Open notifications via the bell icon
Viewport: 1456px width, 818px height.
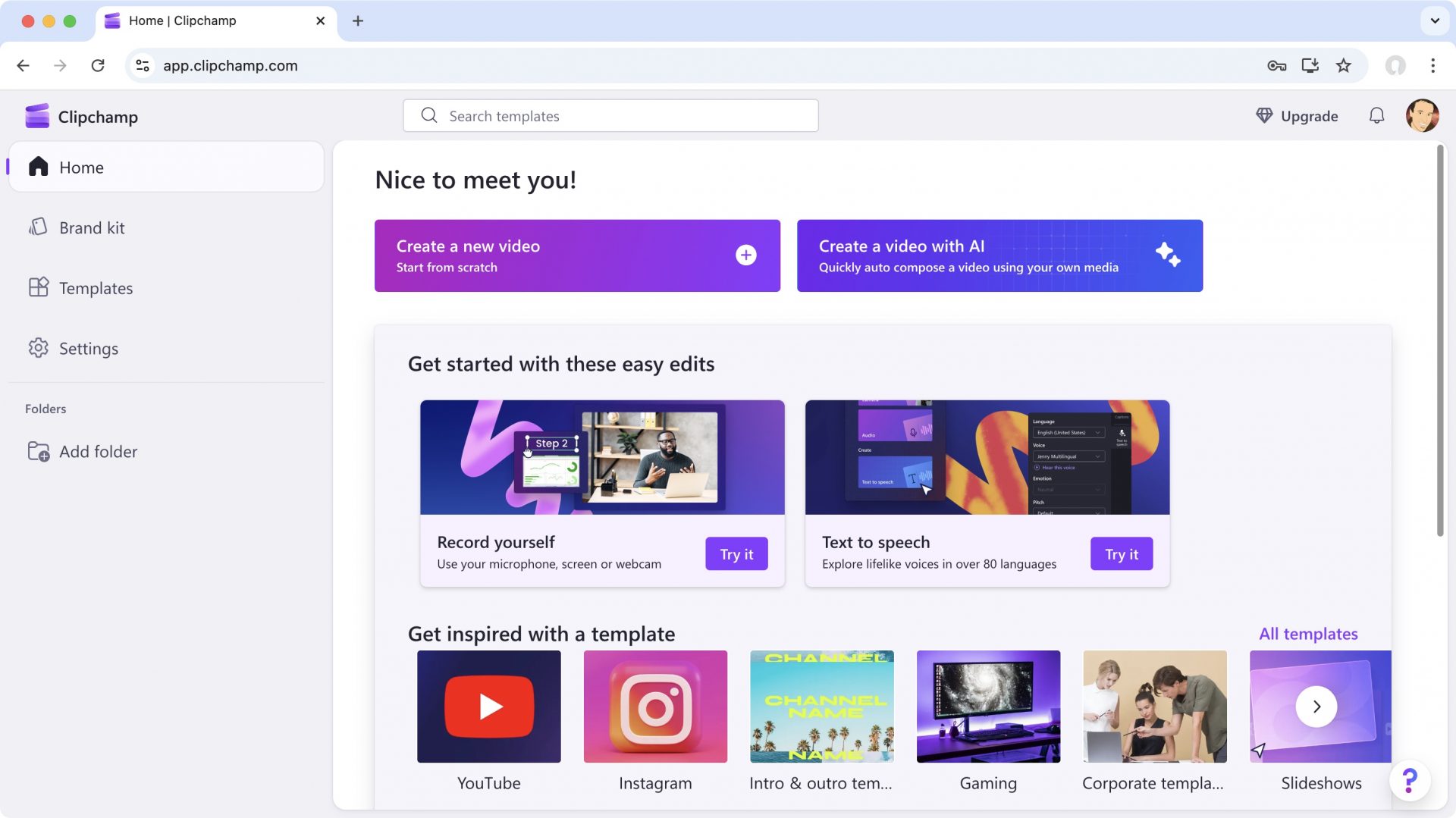pyautogui.click(x=1377, y=116)
